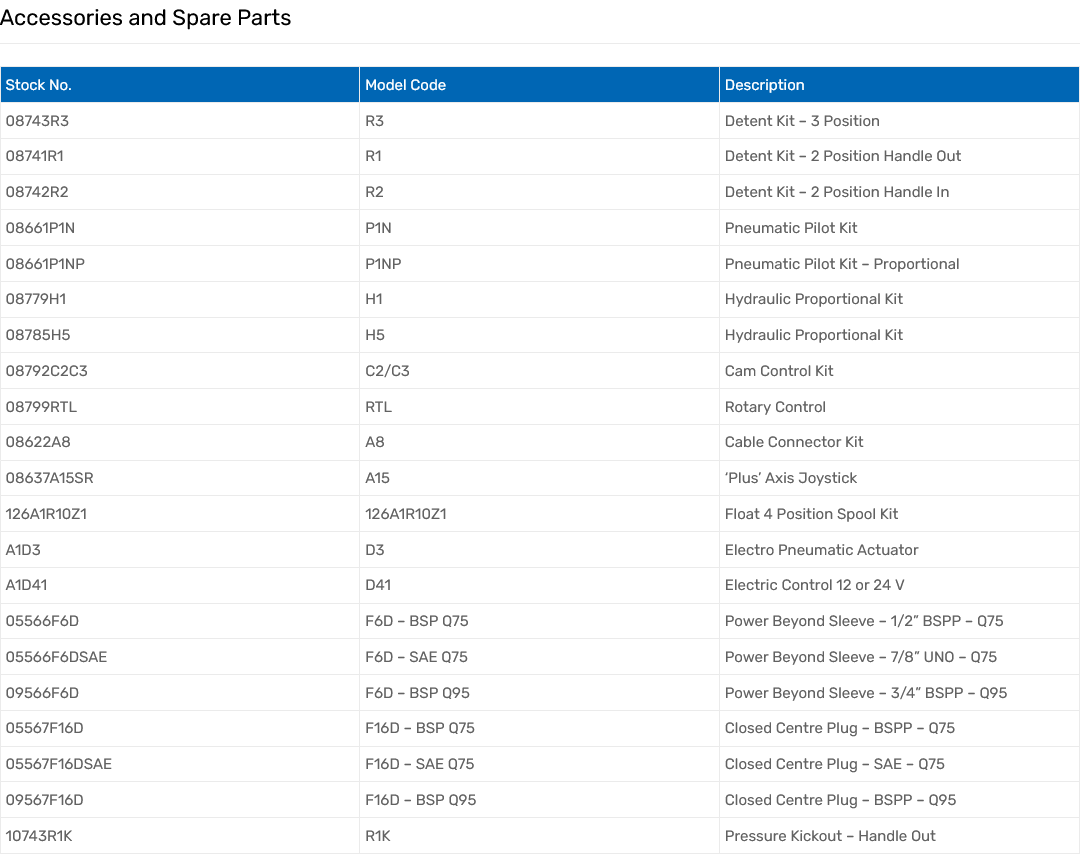
Task: Select stock number 05567F16DSAE
Action: (x=59, y=764)
